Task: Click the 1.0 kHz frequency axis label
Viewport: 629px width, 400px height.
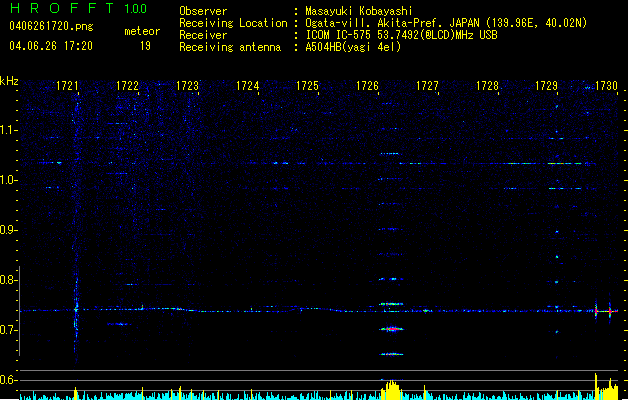Action: (x=8, y=180)
